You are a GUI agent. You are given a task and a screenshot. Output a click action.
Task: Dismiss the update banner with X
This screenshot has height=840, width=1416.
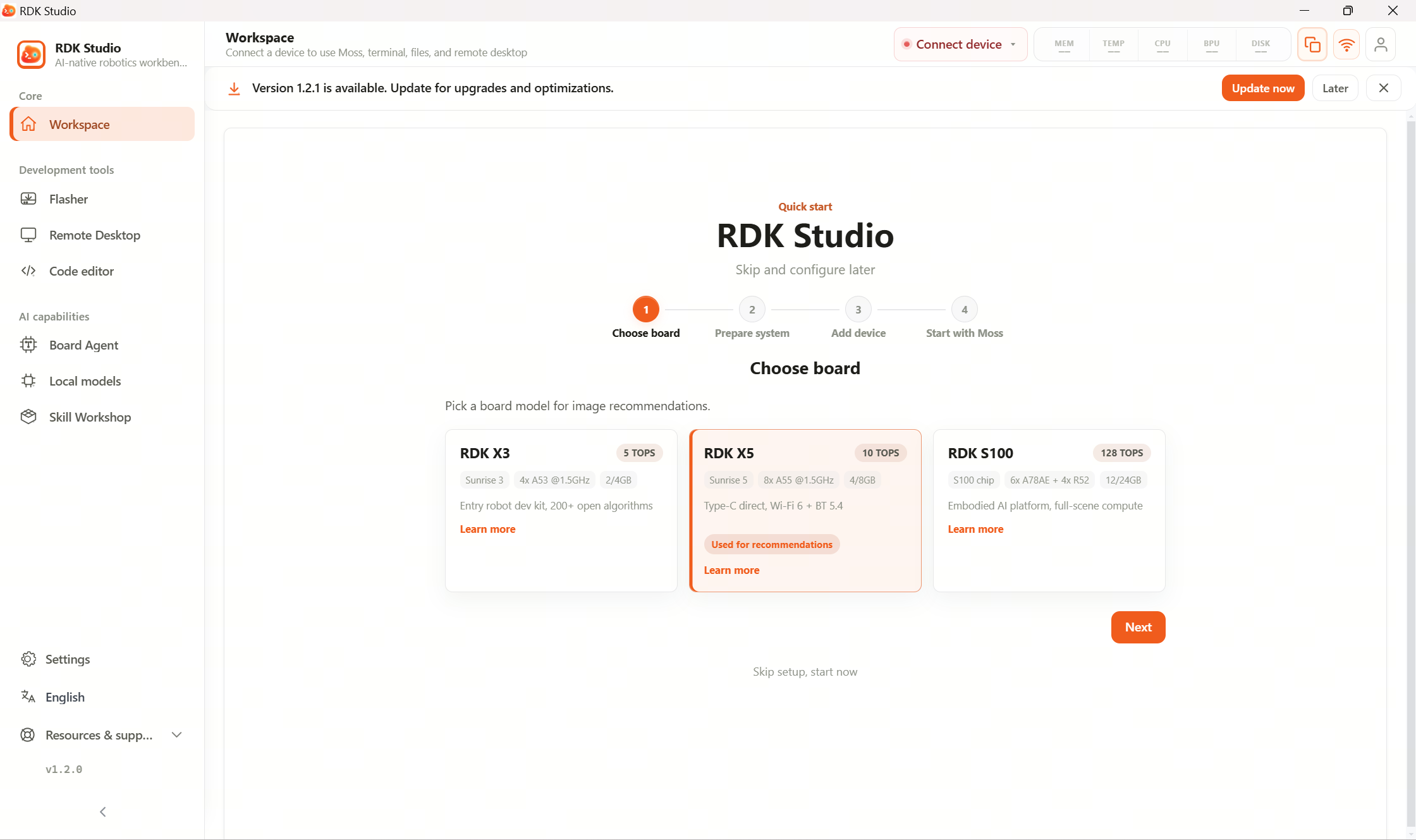coord(1384,88)
